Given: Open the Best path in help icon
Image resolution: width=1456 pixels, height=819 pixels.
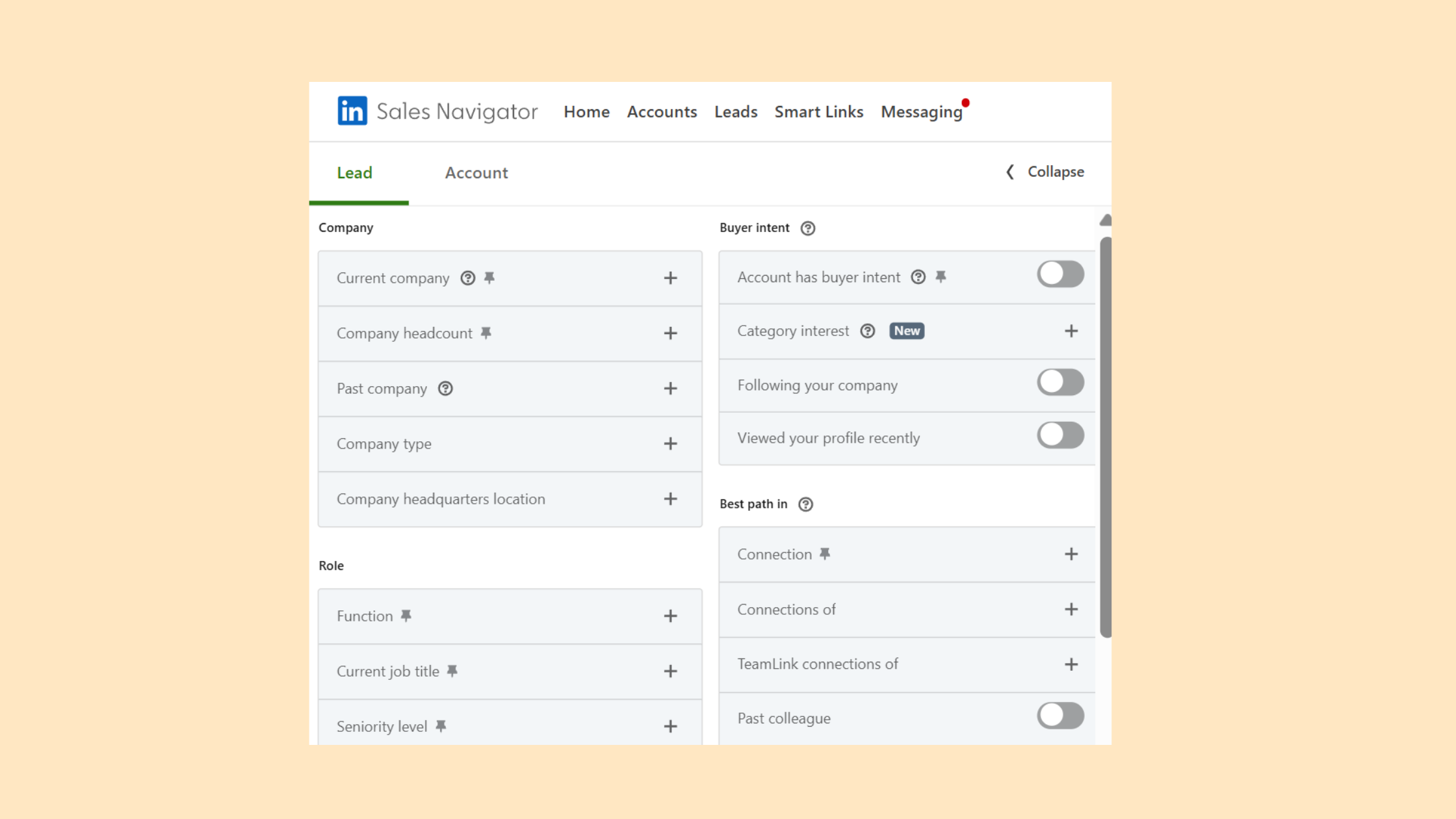Looking at the screenshot, I should click(806, 504).
